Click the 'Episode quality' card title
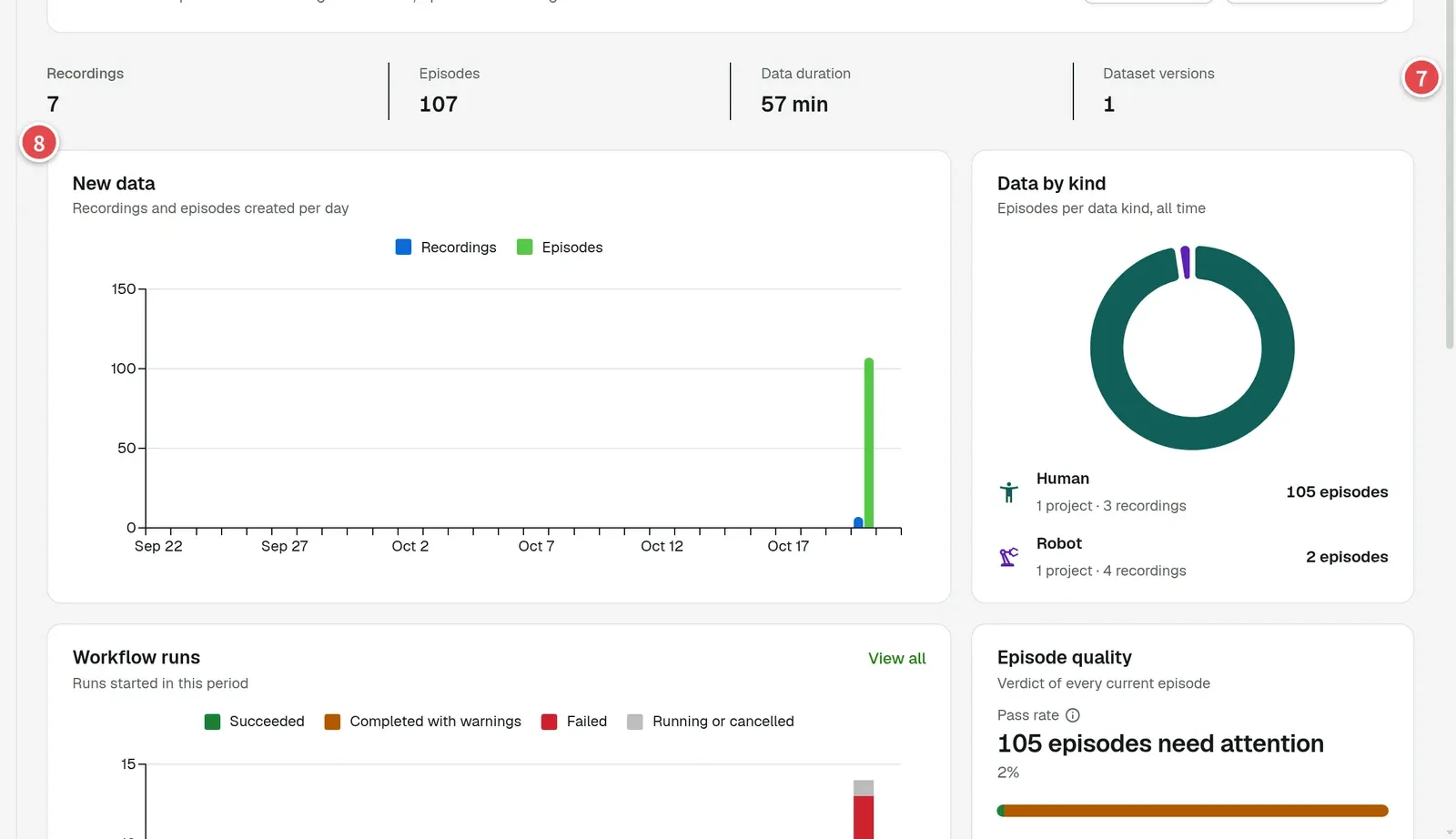This screenshot has height=839, width=1456. (x=1064, y=658)
